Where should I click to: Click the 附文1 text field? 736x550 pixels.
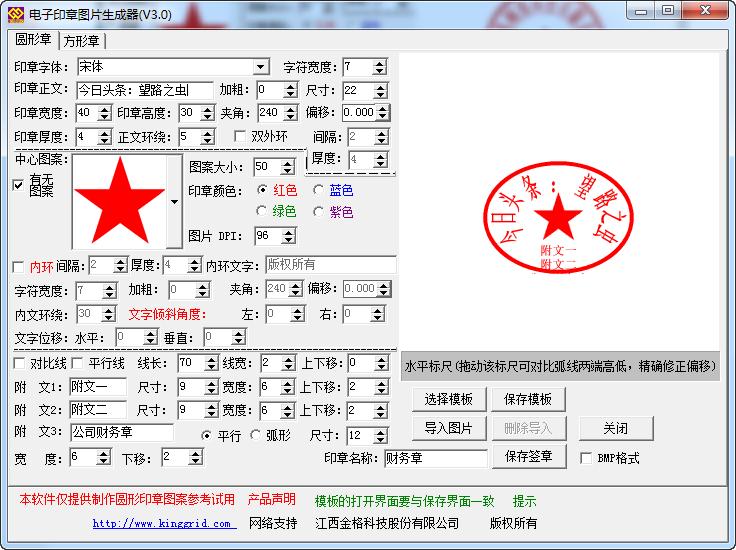pyautogui.click(x=98, y=387)
